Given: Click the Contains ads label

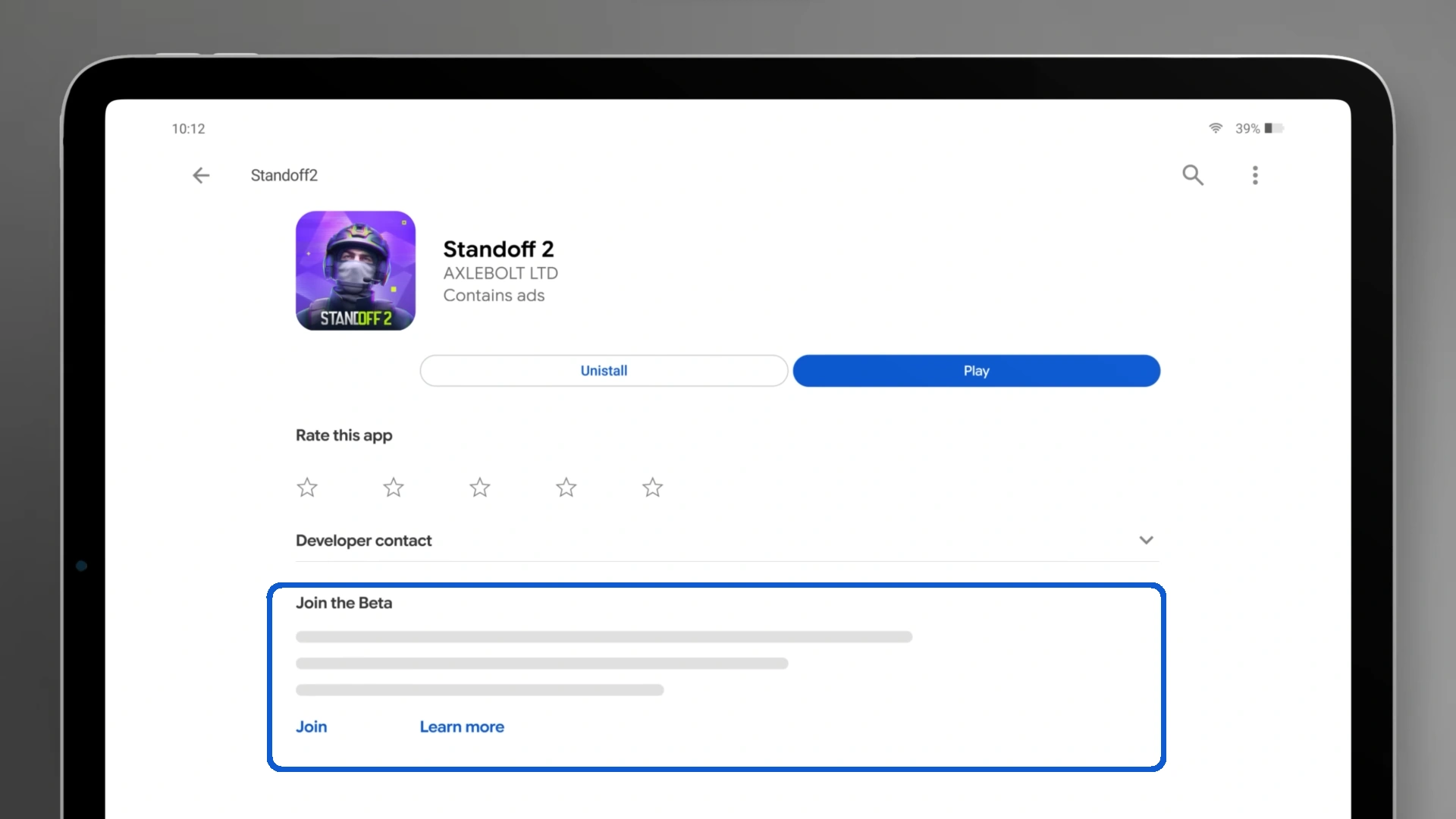Looking at the screenshot, I should tap(494, 295).
